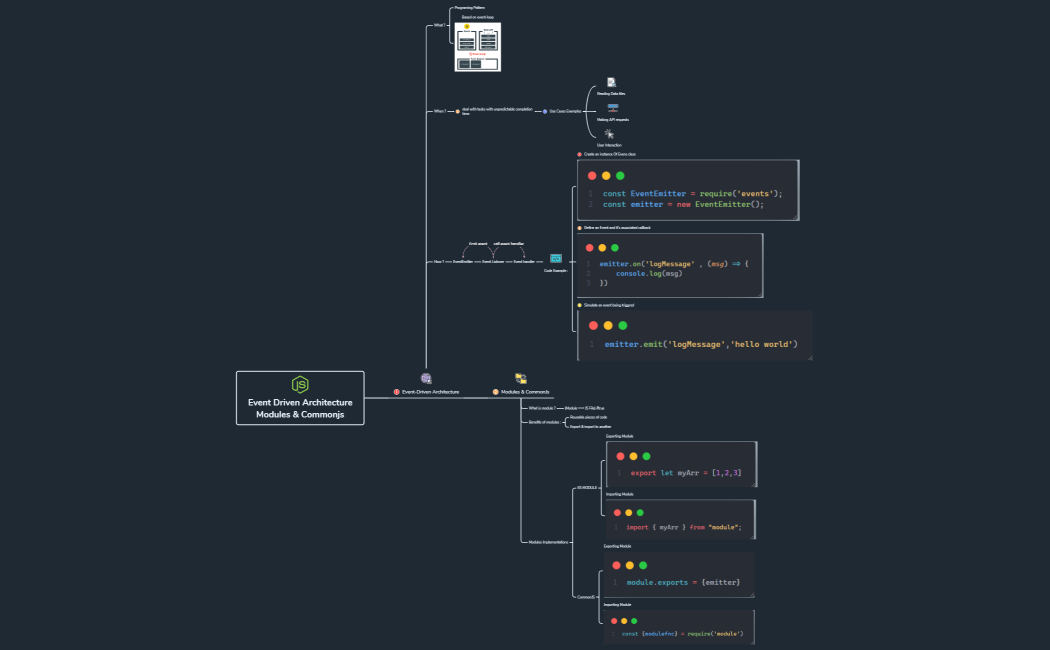
Task: Click the marker beside Create an instance Of Events class
Action: pos(580,156)
